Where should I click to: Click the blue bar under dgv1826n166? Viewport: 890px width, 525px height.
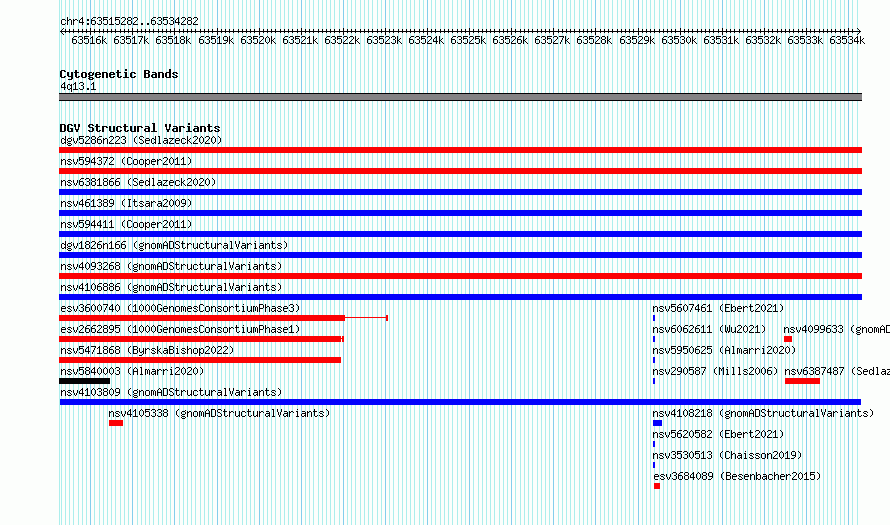tap(460, 255)
